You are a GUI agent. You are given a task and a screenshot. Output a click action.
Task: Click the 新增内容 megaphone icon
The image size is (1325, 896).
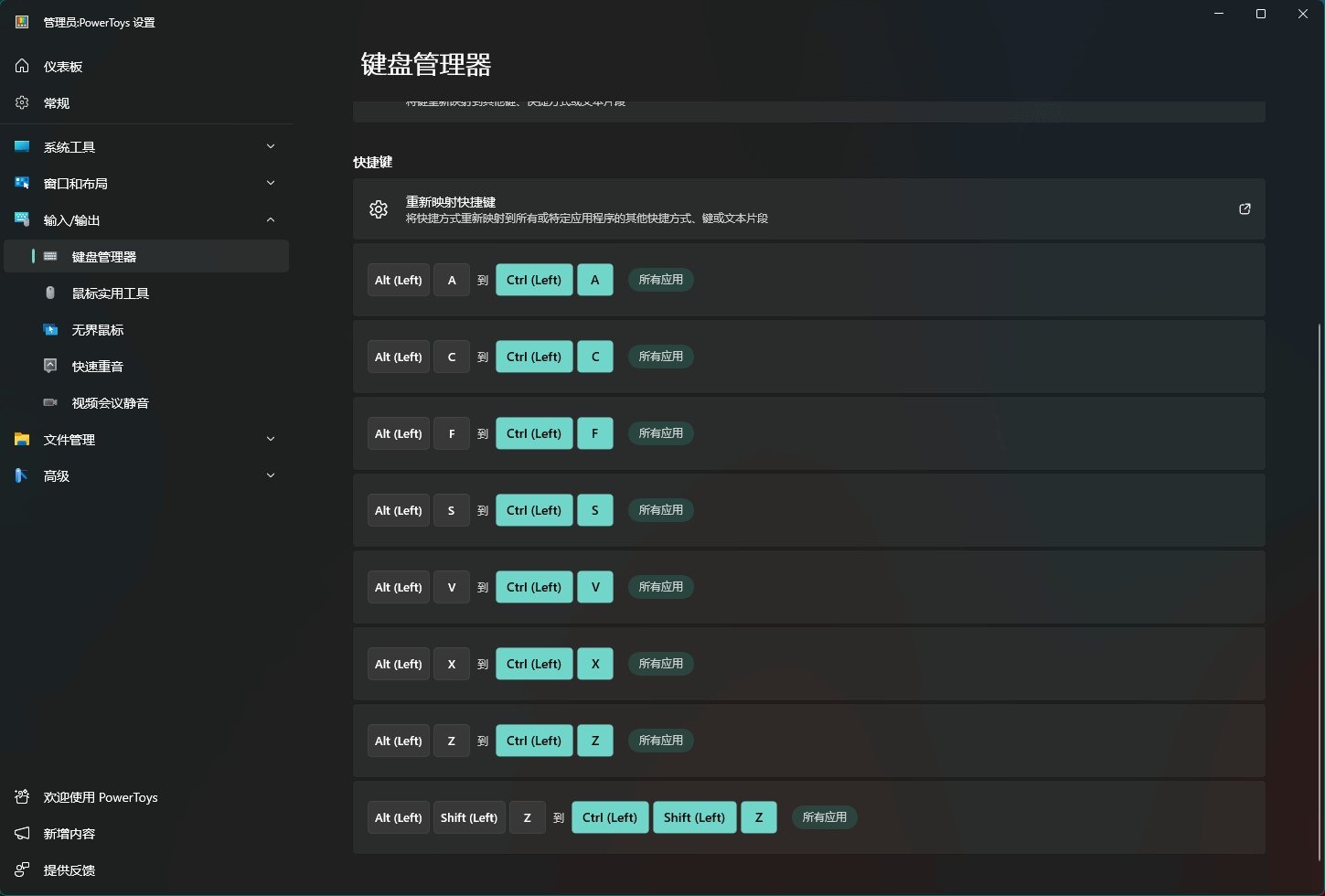tap(22, 834)
